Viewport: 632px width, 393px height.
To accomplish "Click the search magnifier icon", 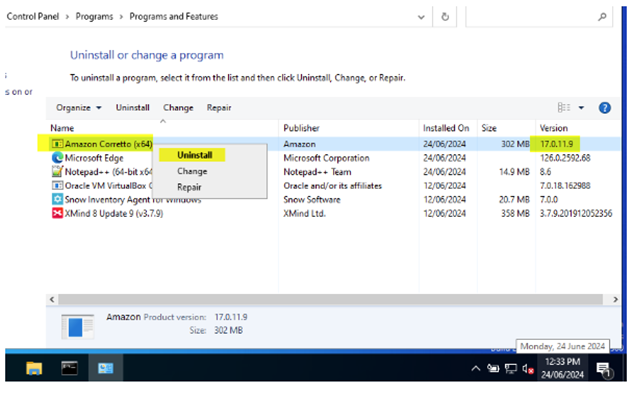I will point(602,17).
